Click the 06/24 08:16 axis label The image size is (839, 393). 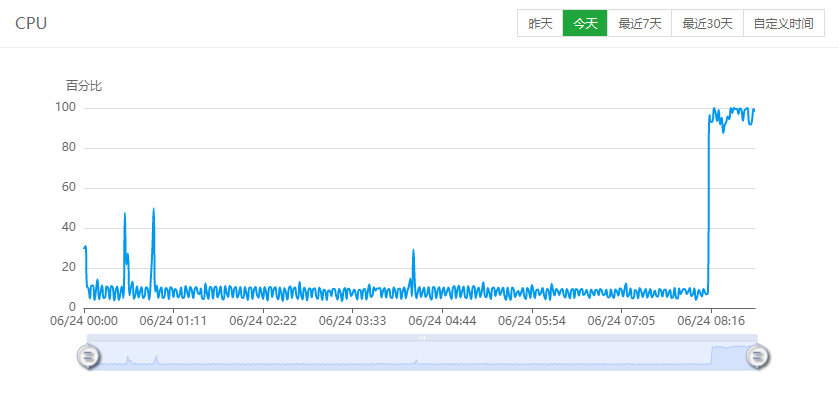[711, 321]
